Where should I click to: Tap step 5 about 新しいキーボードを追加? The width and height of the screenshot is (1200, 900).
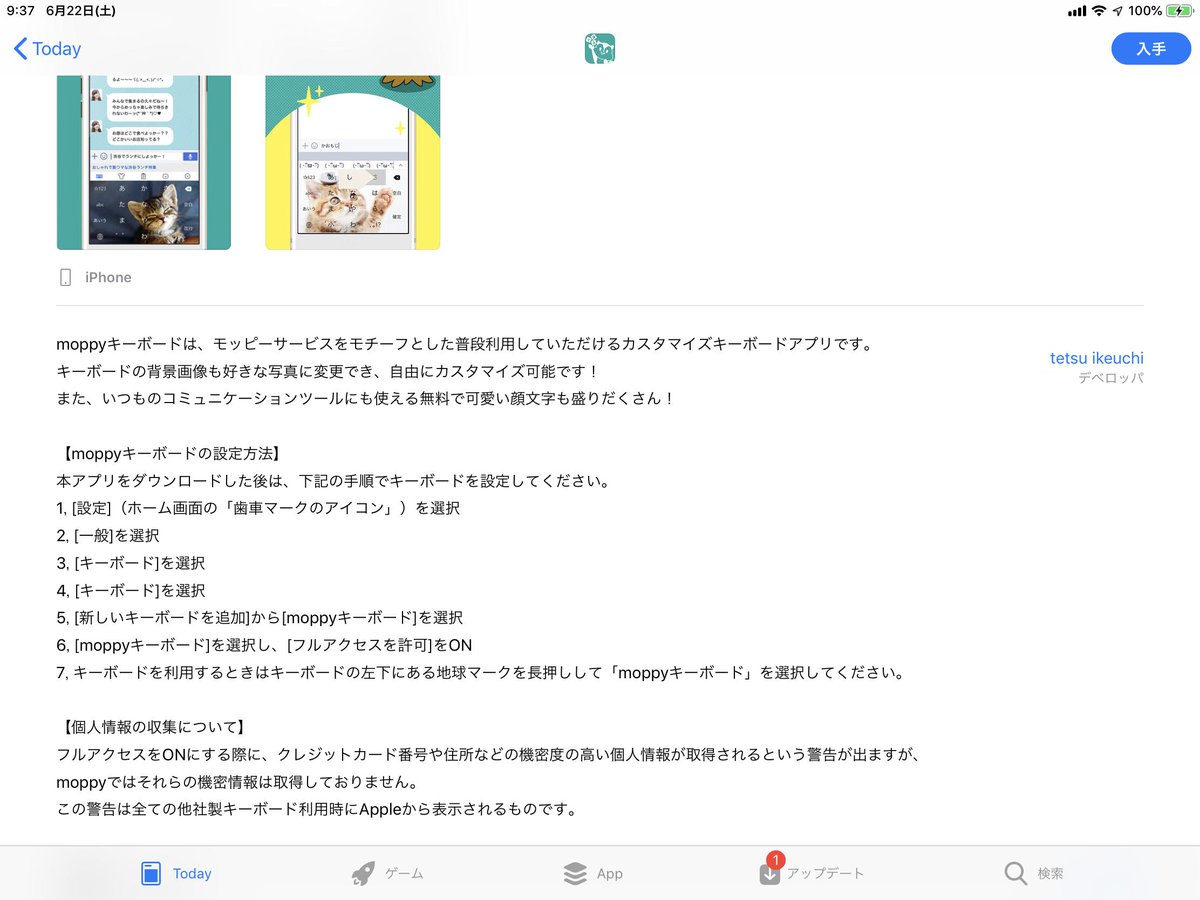pyautogui.click(x=260, y=617)
